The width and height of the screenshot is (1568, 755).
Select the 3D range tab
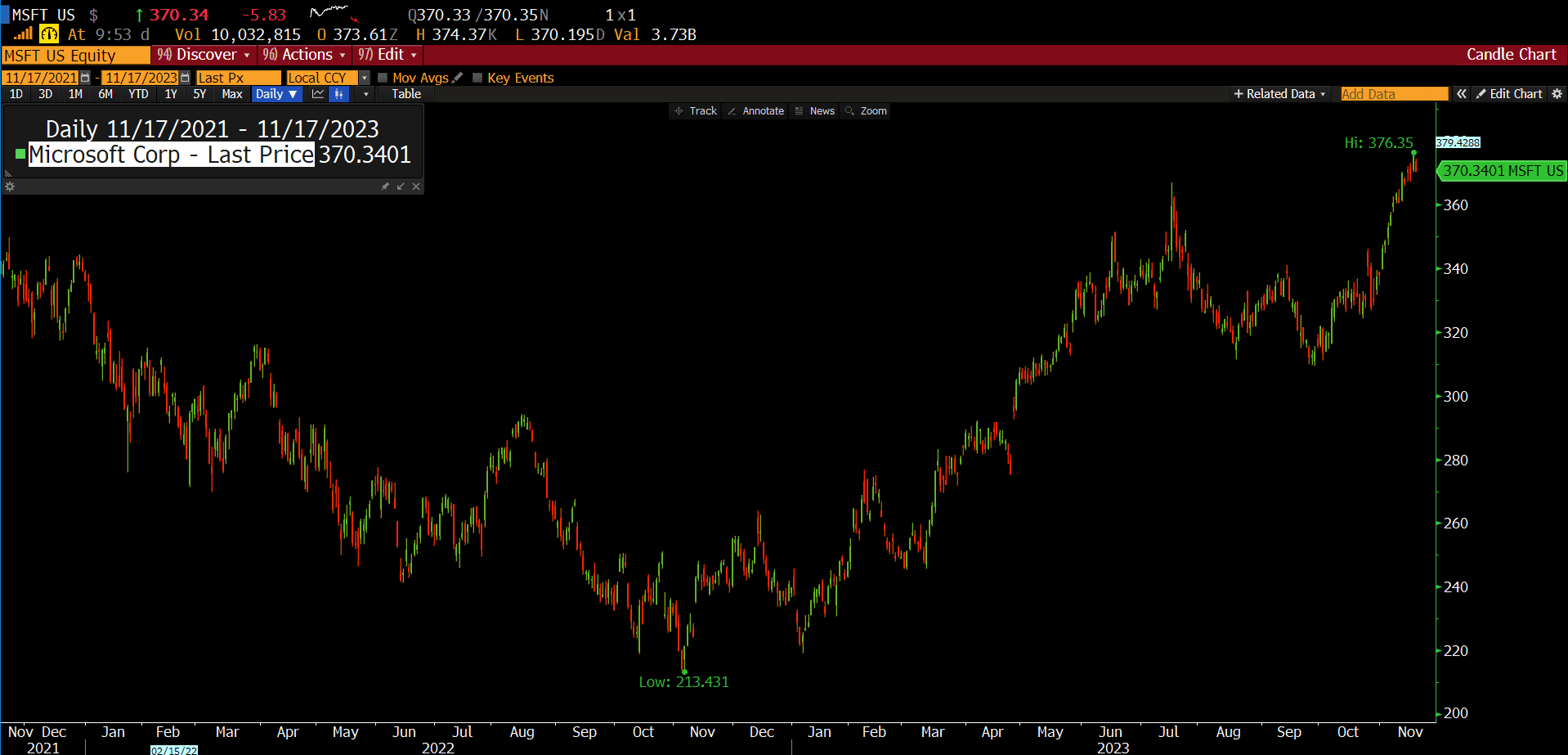click(46, 94)
